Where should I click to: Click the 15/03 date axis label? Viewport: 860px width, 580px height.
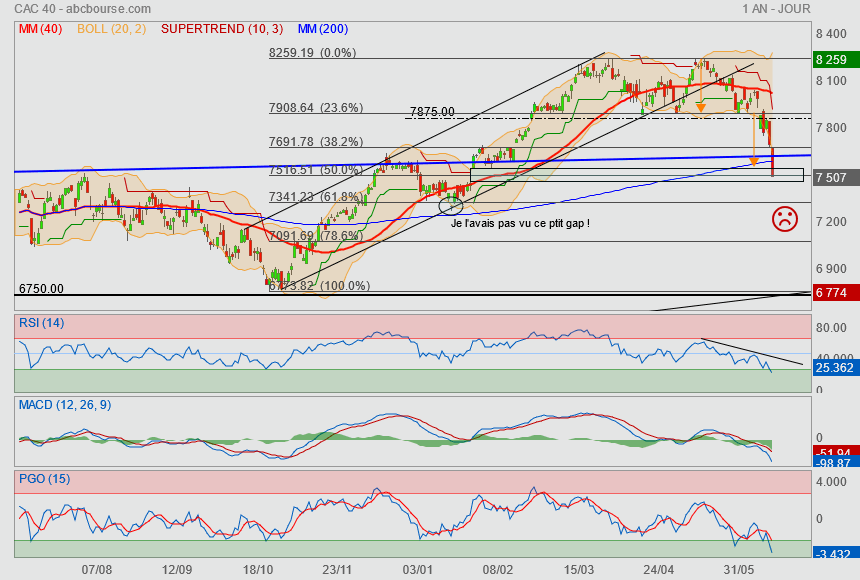pos(579,570)
